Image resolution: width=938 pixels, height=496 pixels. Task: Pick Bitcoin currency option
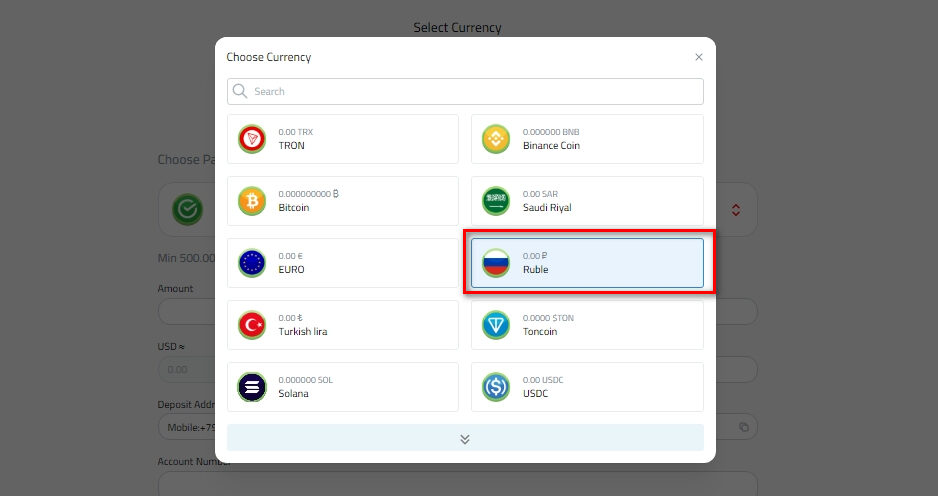pos(343,201)
